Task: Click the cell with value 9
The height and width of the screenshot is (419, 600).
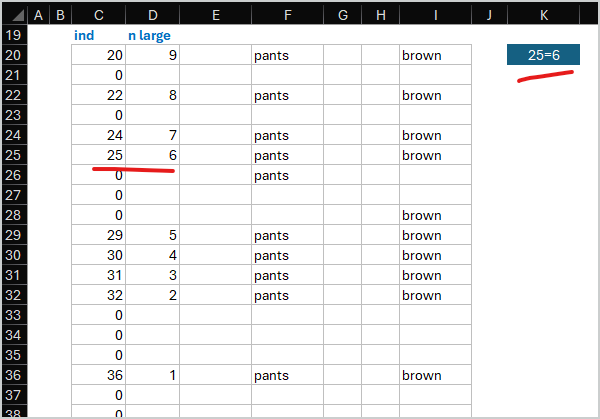Action: tap(153, 55)
